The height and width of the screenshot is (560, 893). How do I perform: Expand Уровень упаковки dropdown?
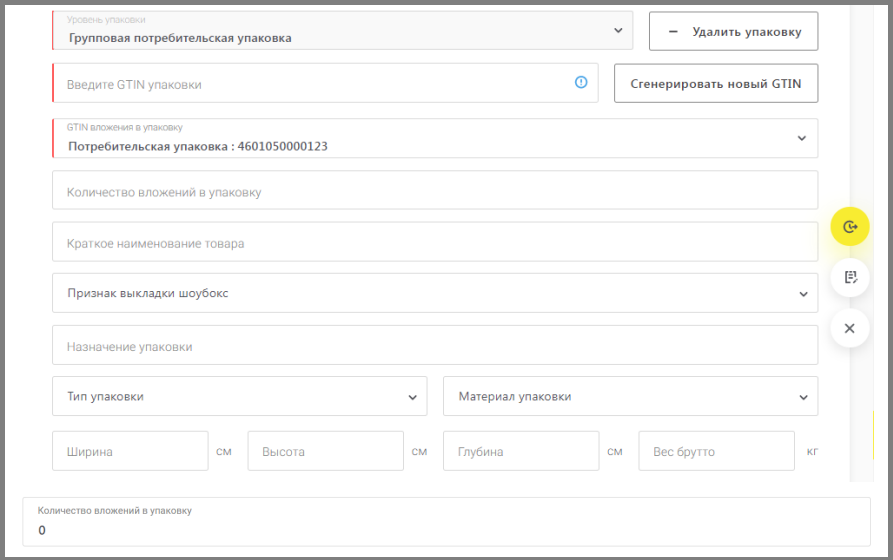point(342,31)
